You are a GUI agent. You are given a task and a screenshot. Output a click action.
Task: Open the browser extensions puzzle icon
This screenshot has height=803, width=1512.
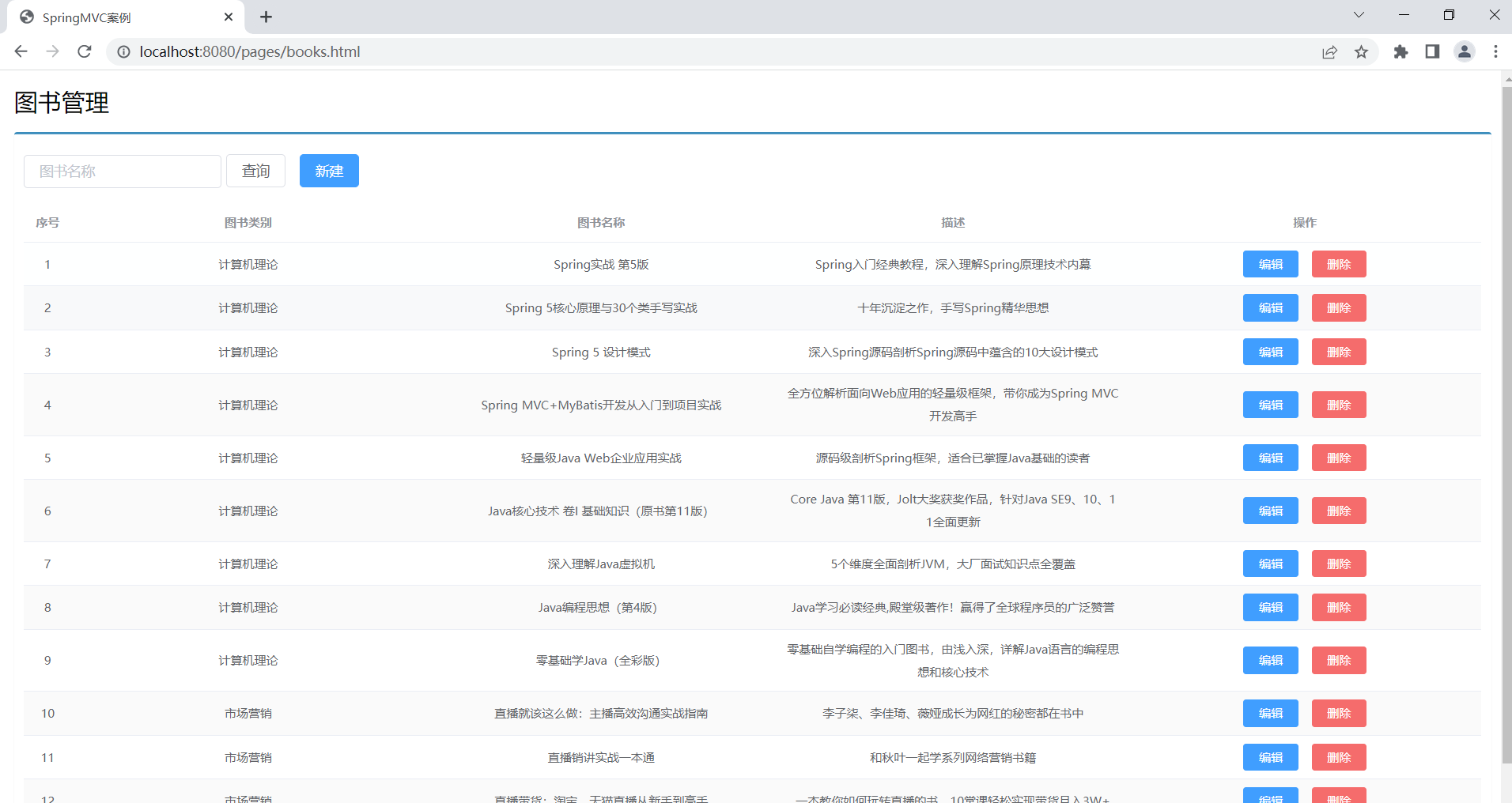click(x=1400, y=51)
